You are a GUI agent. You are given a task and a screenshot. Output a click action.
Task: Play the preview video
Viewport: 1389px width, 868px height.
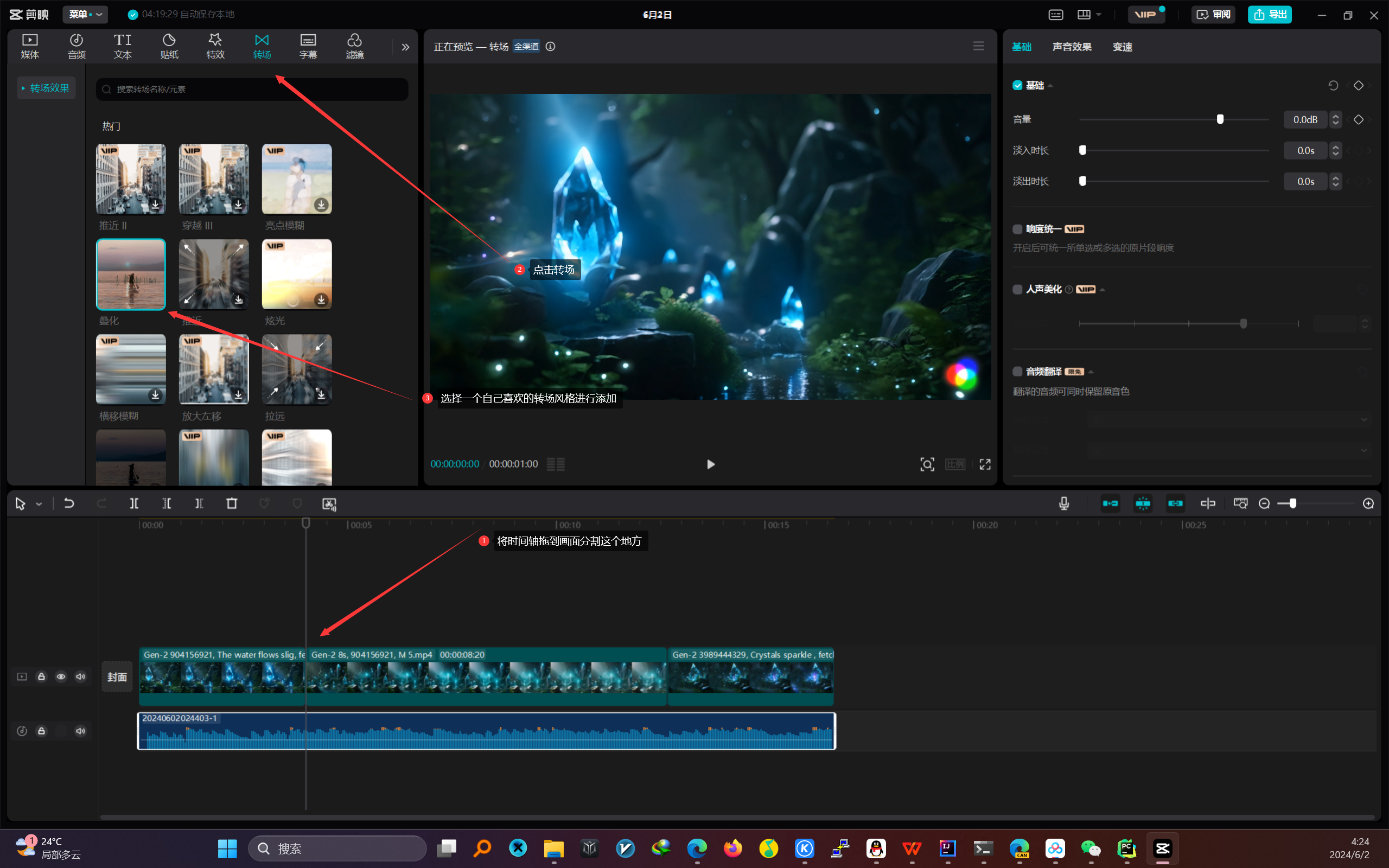point(711,464)
